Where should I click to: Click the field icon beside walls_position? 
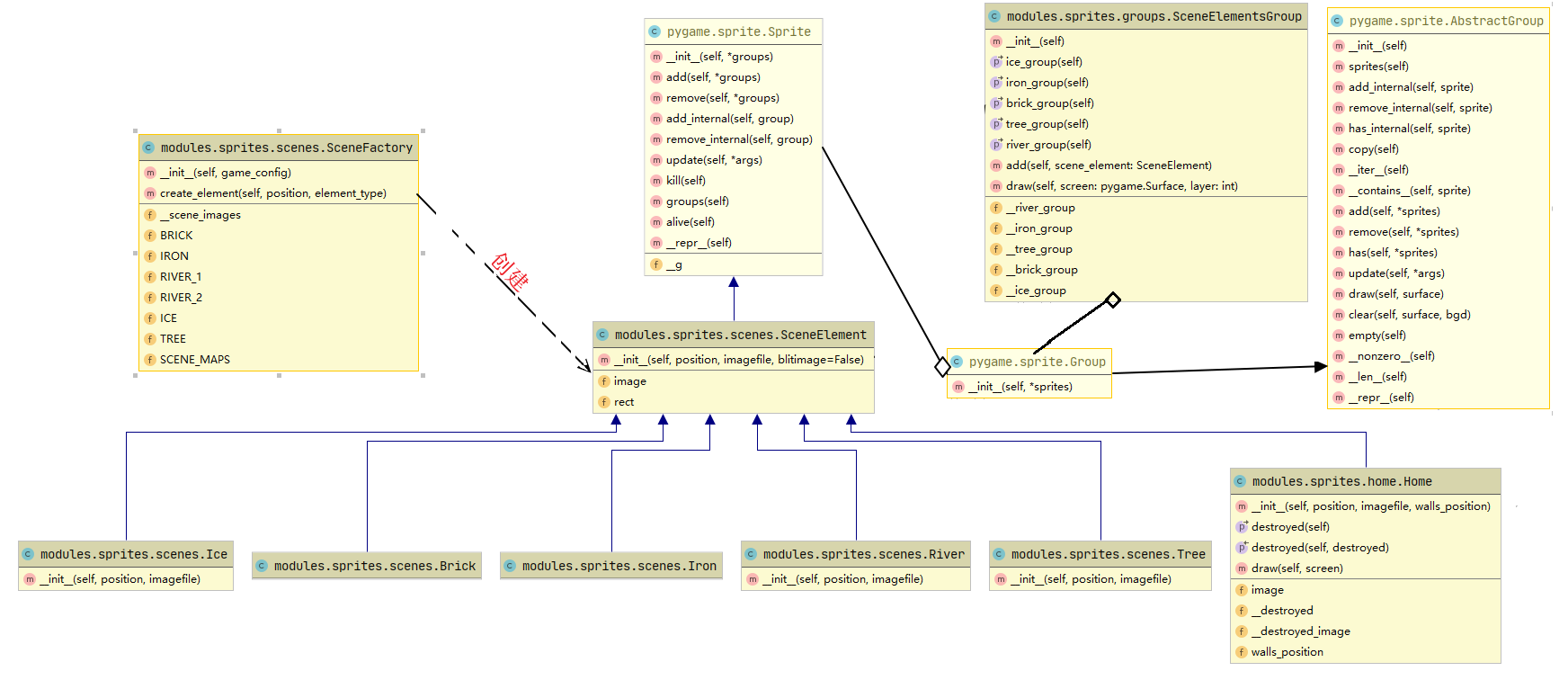tap(1242, 652)
